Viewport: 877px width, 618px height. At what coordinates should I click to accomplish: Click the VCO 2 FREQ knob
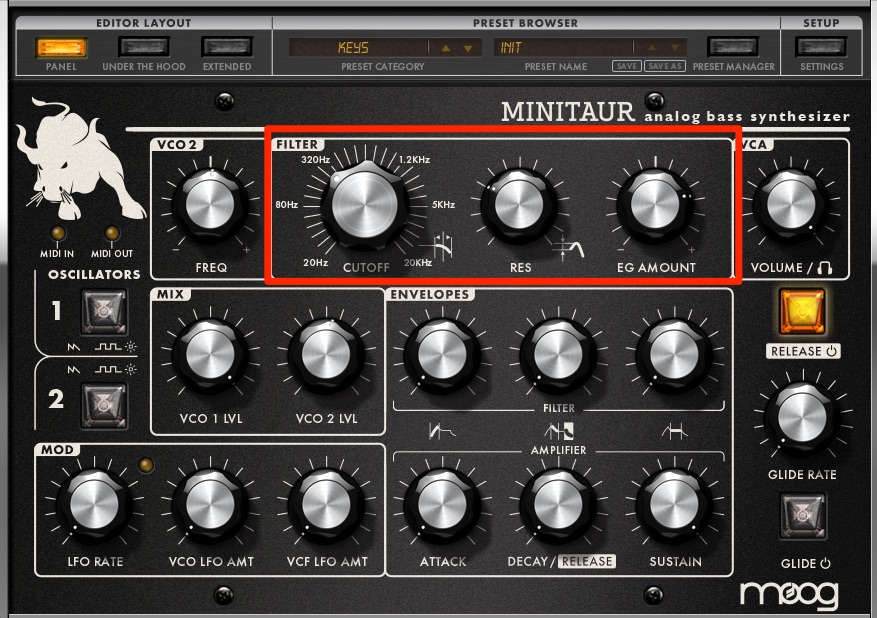tap(210, 205)
